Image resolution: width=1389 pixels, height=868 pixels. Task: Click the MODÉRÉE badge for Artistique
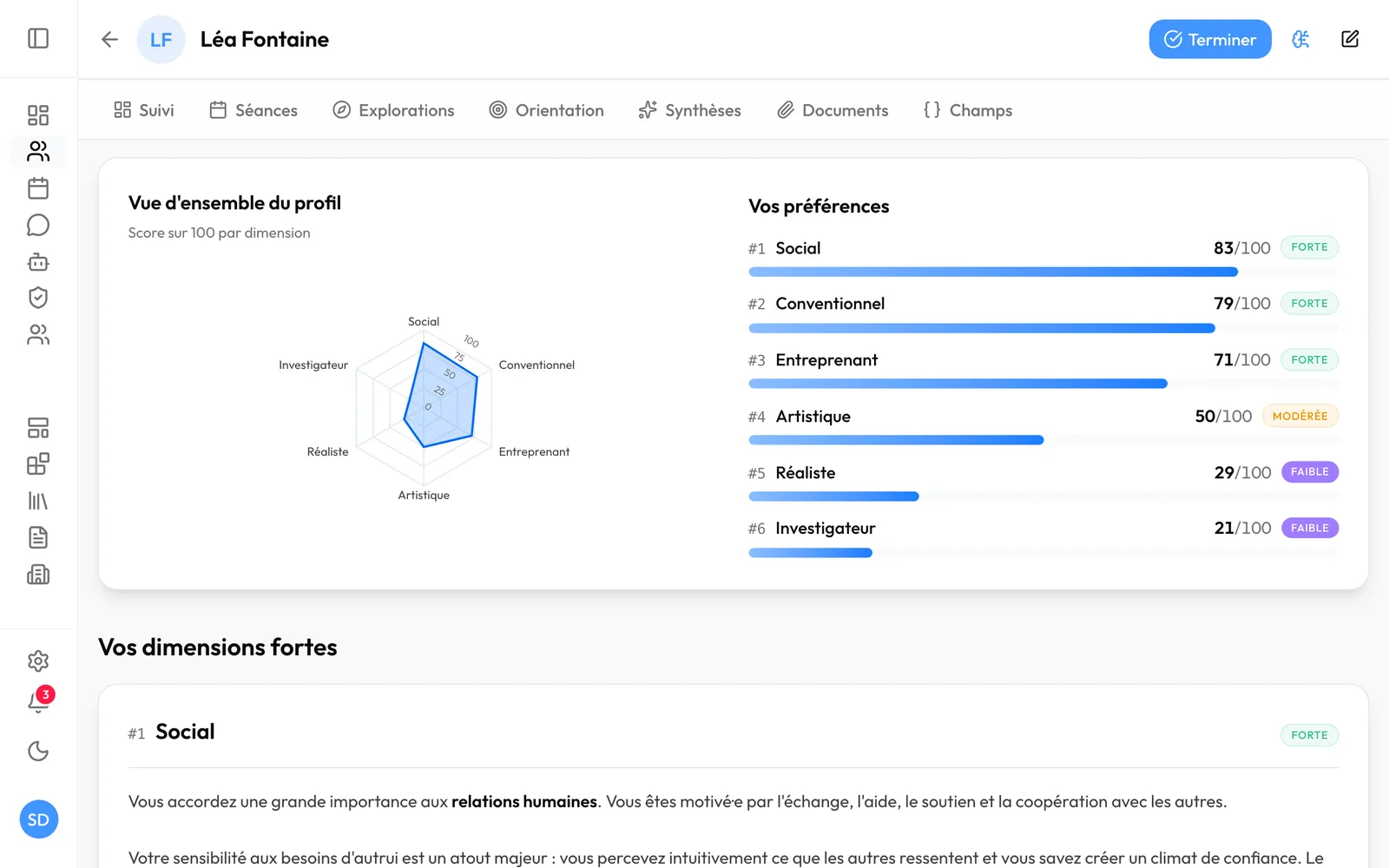point(1300,416)
